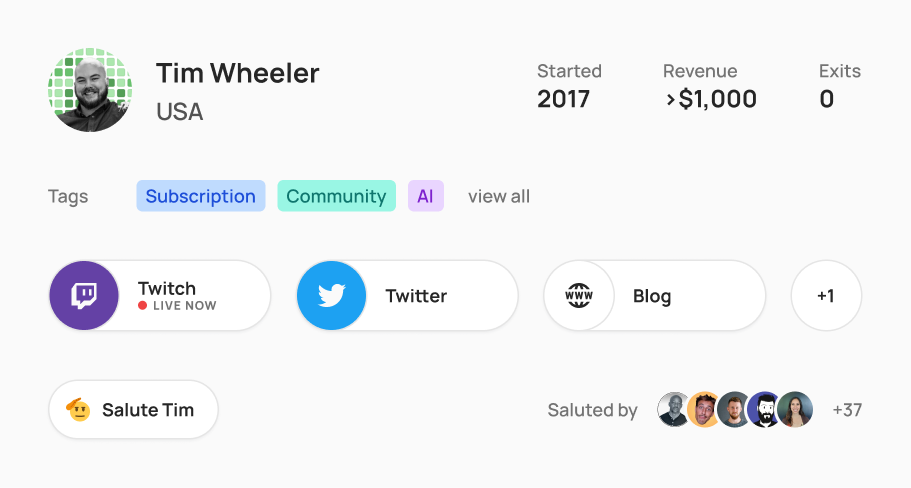The height and width of the screenshot is (488, 911).
Task: Click the WWW globe icon
Action: [579, 296]
